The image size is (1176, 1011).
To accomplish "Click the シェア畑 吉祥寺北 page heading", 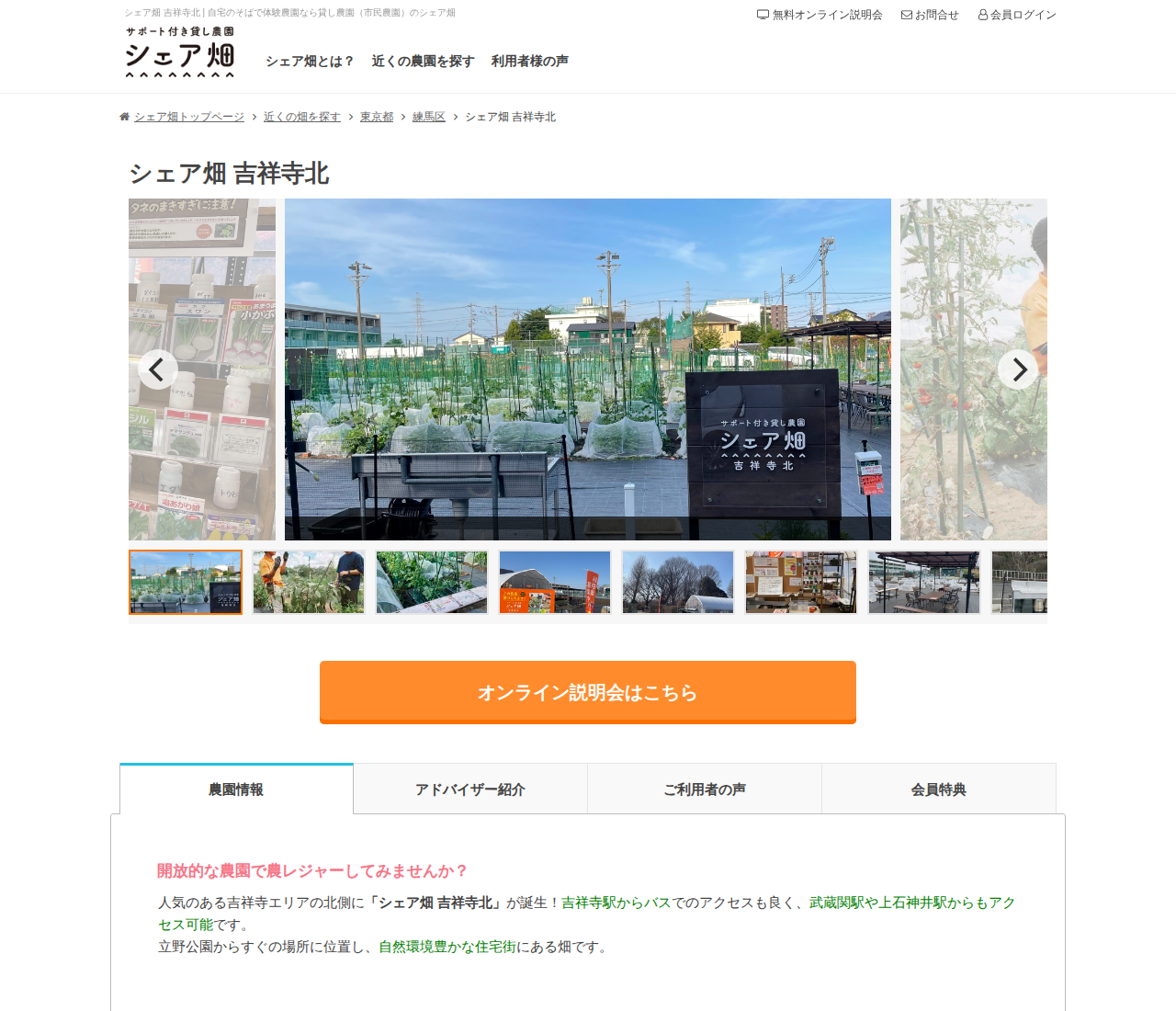I will click(x=229, y=174).
